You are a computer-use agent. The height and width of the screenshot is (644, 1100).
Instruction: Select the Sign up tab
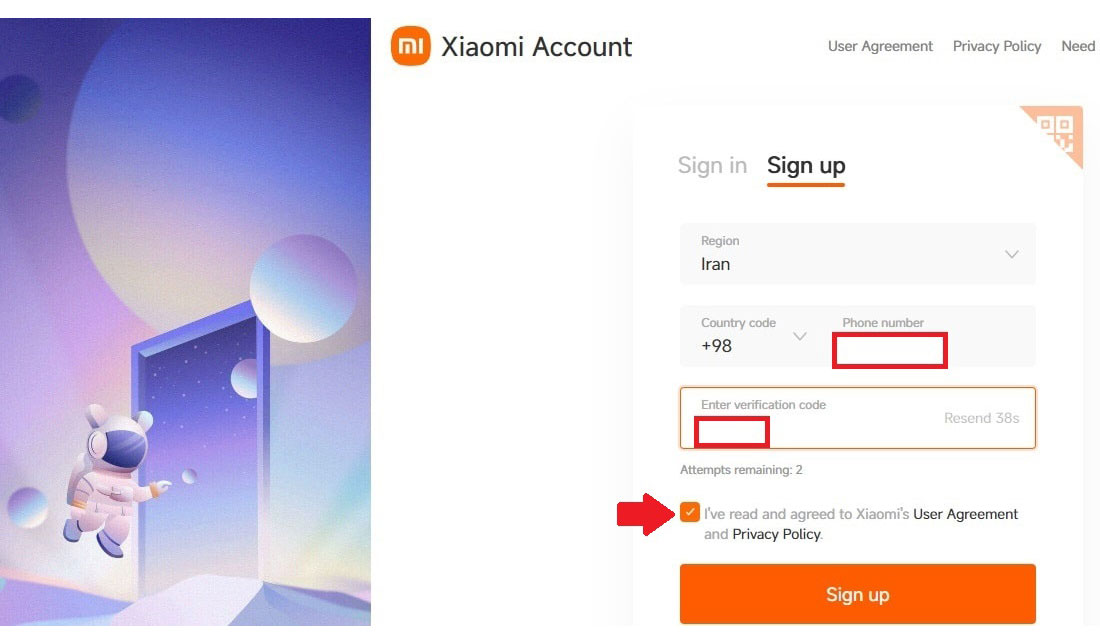click(x=806, y=166)
